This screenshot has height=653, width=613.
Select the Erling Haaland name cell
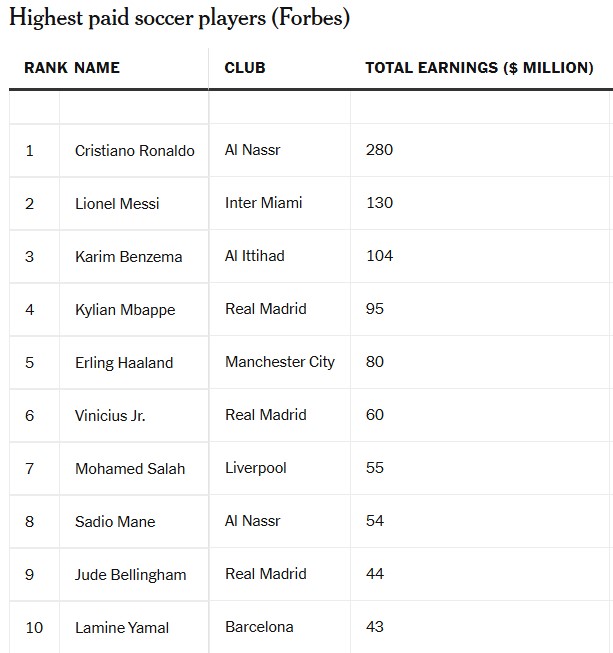[124, 363]
